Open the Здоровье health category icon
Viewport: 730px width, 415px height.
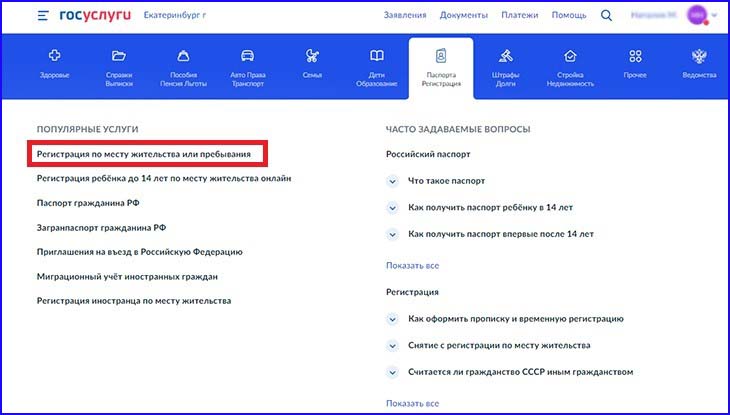55,56
